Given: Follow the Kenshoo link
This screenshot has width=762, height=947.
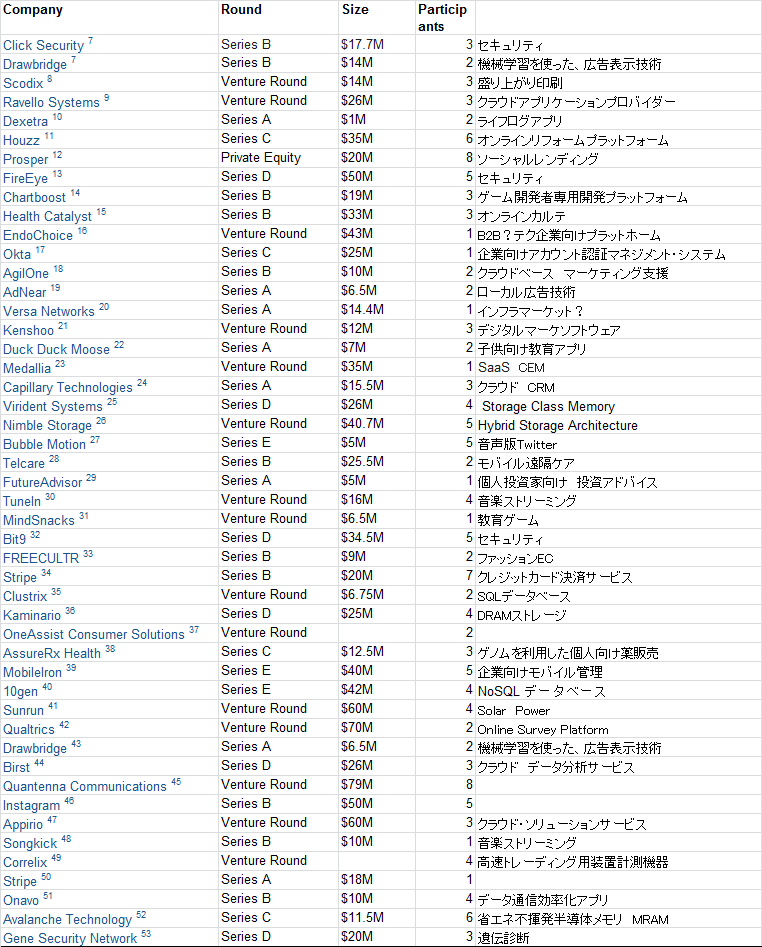Looking at the screenshot, I should [28, 330].
